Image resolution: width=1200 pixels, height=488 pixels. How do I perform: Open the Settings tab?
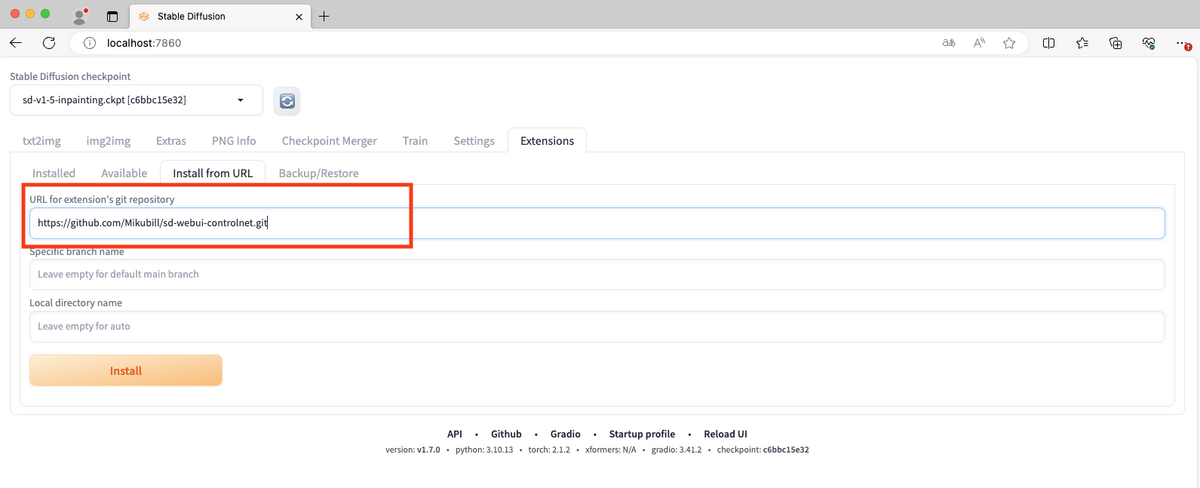474,141
